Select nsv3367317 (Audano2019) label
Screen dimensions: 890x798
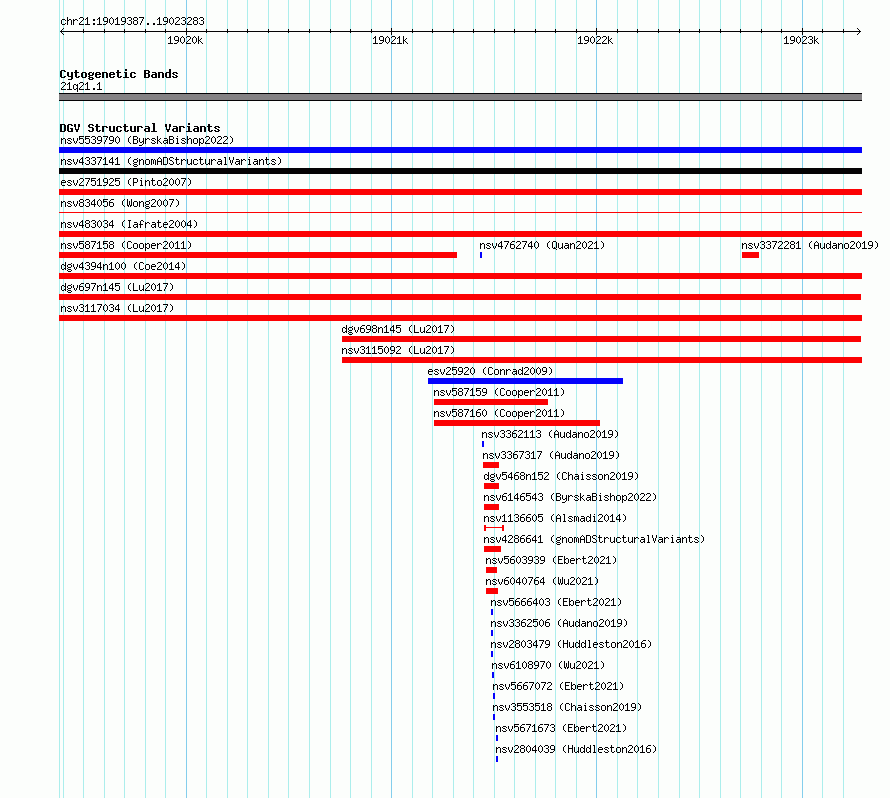[551, 455]
